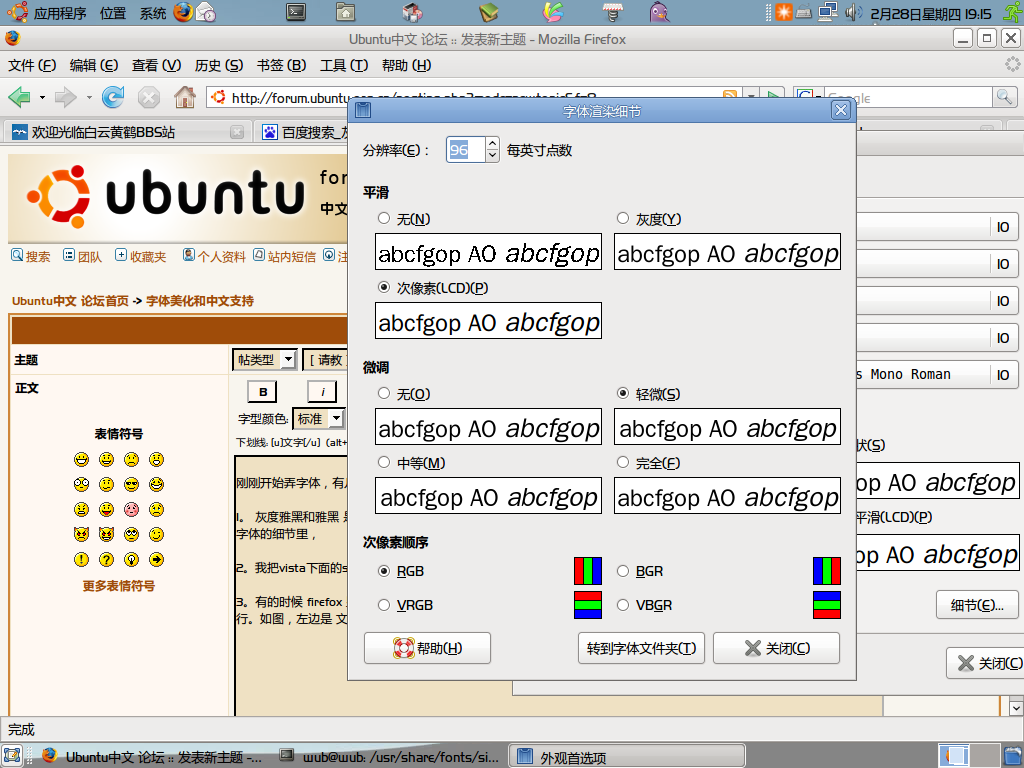Open the trash icon in bottom panel
Screen dimensions: 1024x768
[1012, 755]
